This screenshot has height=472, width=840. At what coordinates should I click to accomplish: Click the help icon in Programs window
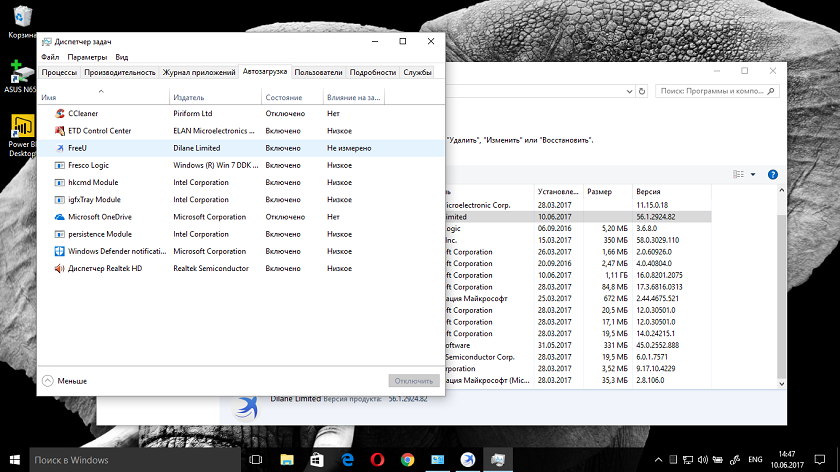click(x=772, y=175)
